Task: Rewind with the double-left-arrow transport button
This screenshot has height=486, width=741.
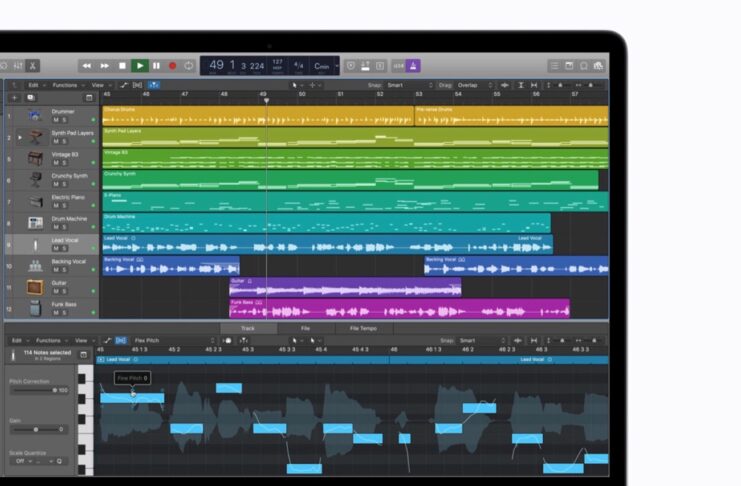Action: point(87,66)
